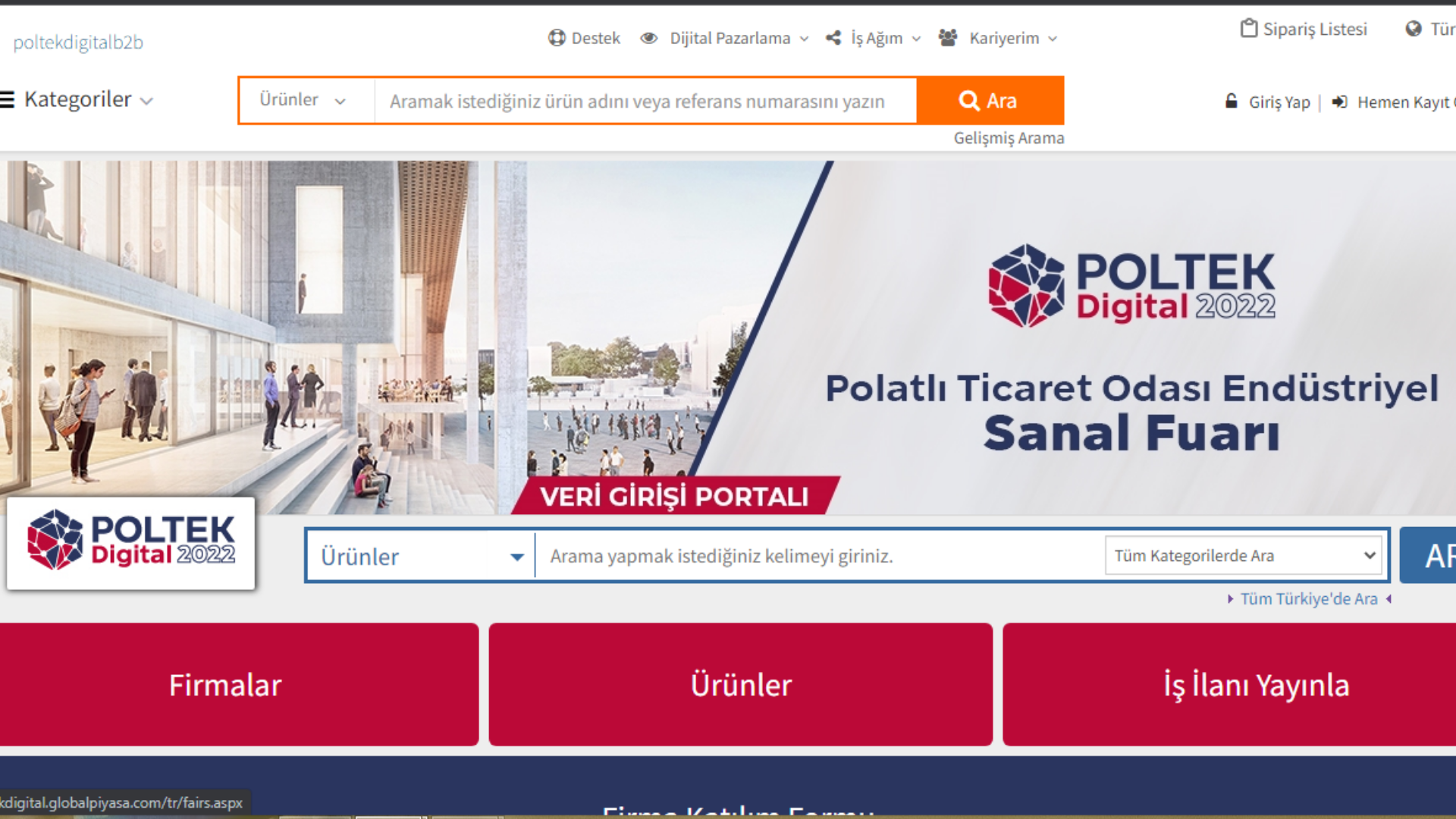Click the Sipariş Listesi clipboard icon
The width and height of the screenshot is (1456, 819).
(x=1248, y=29)
